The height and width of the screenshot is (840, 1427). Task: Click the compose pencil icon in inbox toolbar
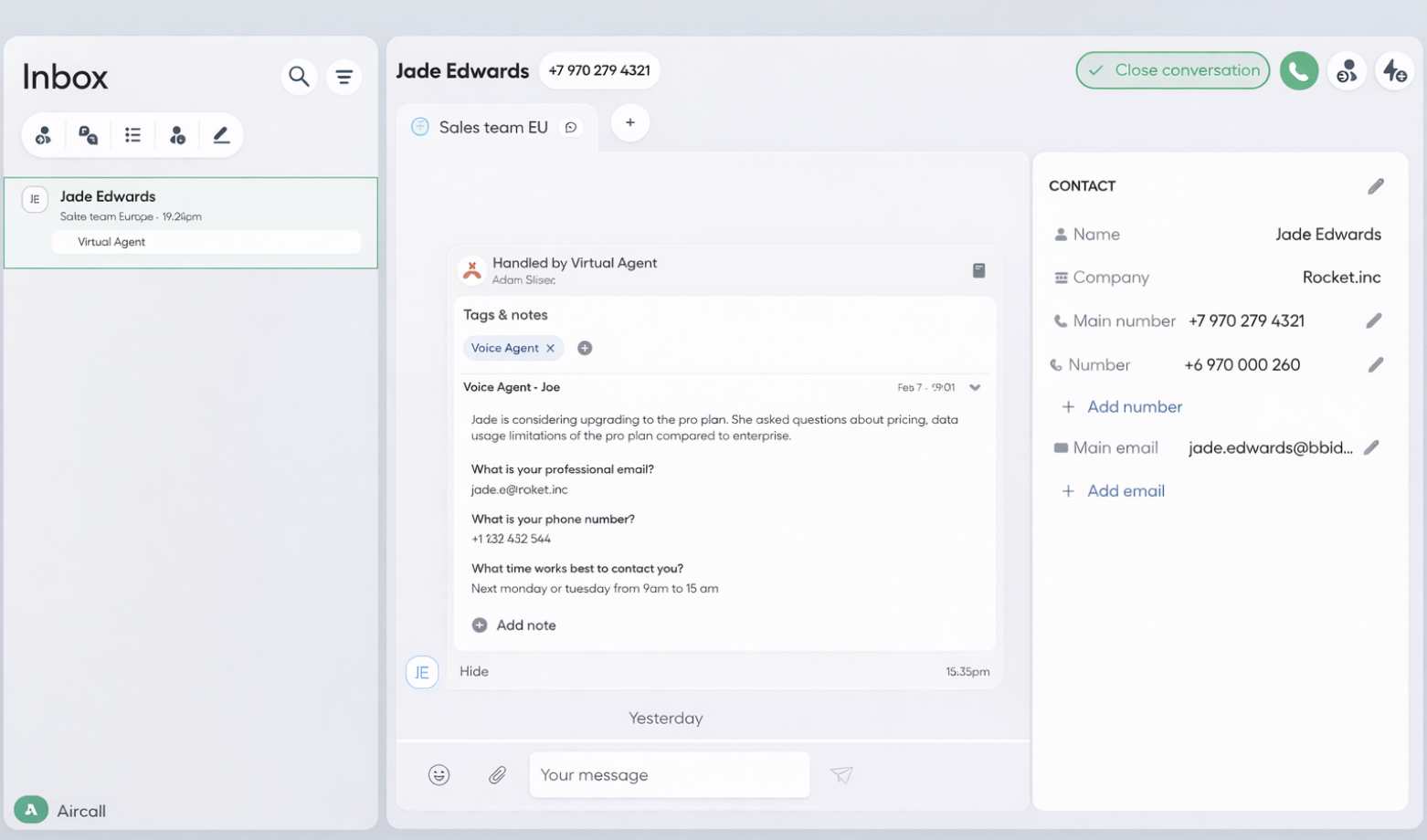(x=221, y=135)
